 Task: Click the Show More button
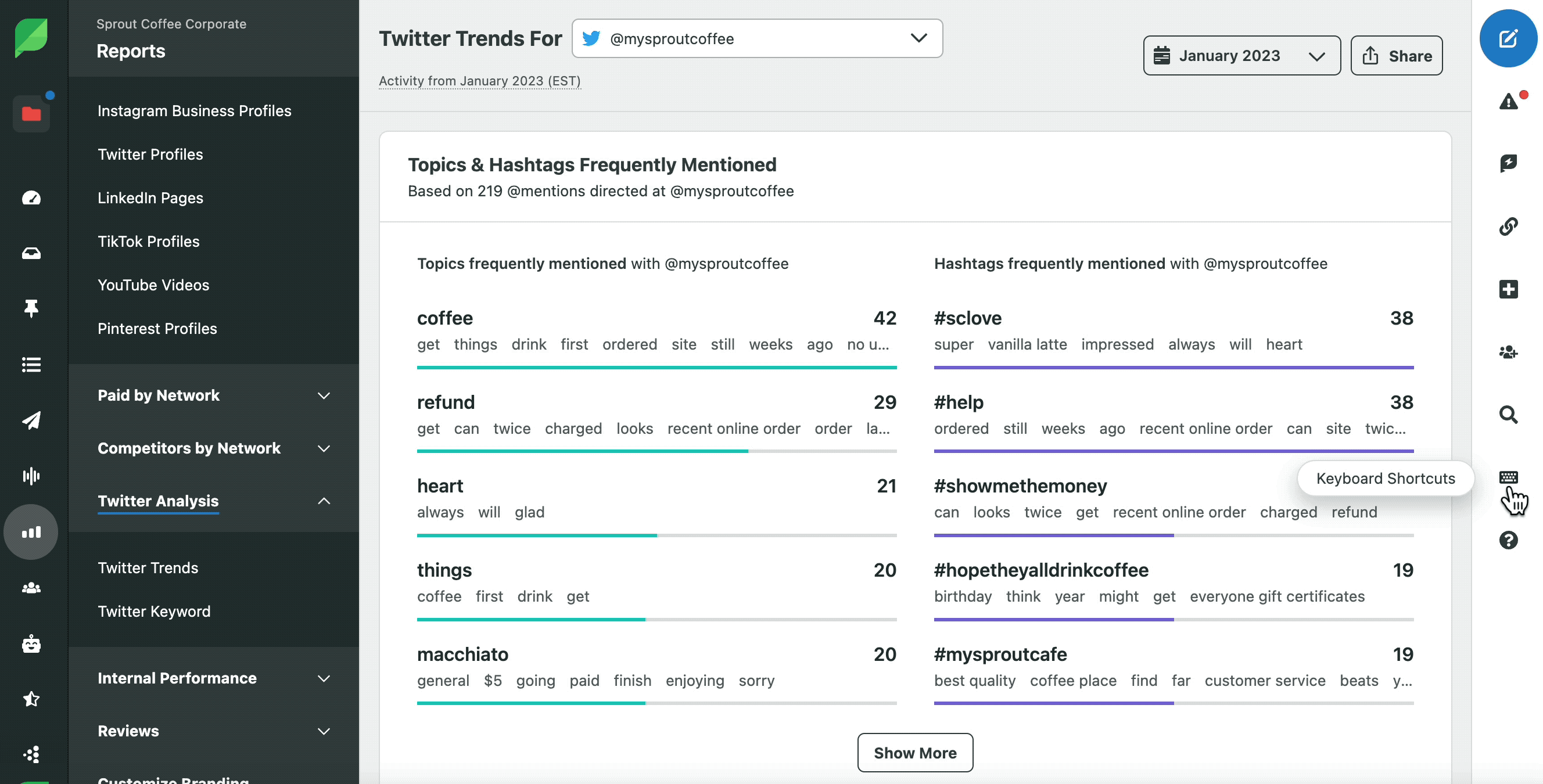914,753
